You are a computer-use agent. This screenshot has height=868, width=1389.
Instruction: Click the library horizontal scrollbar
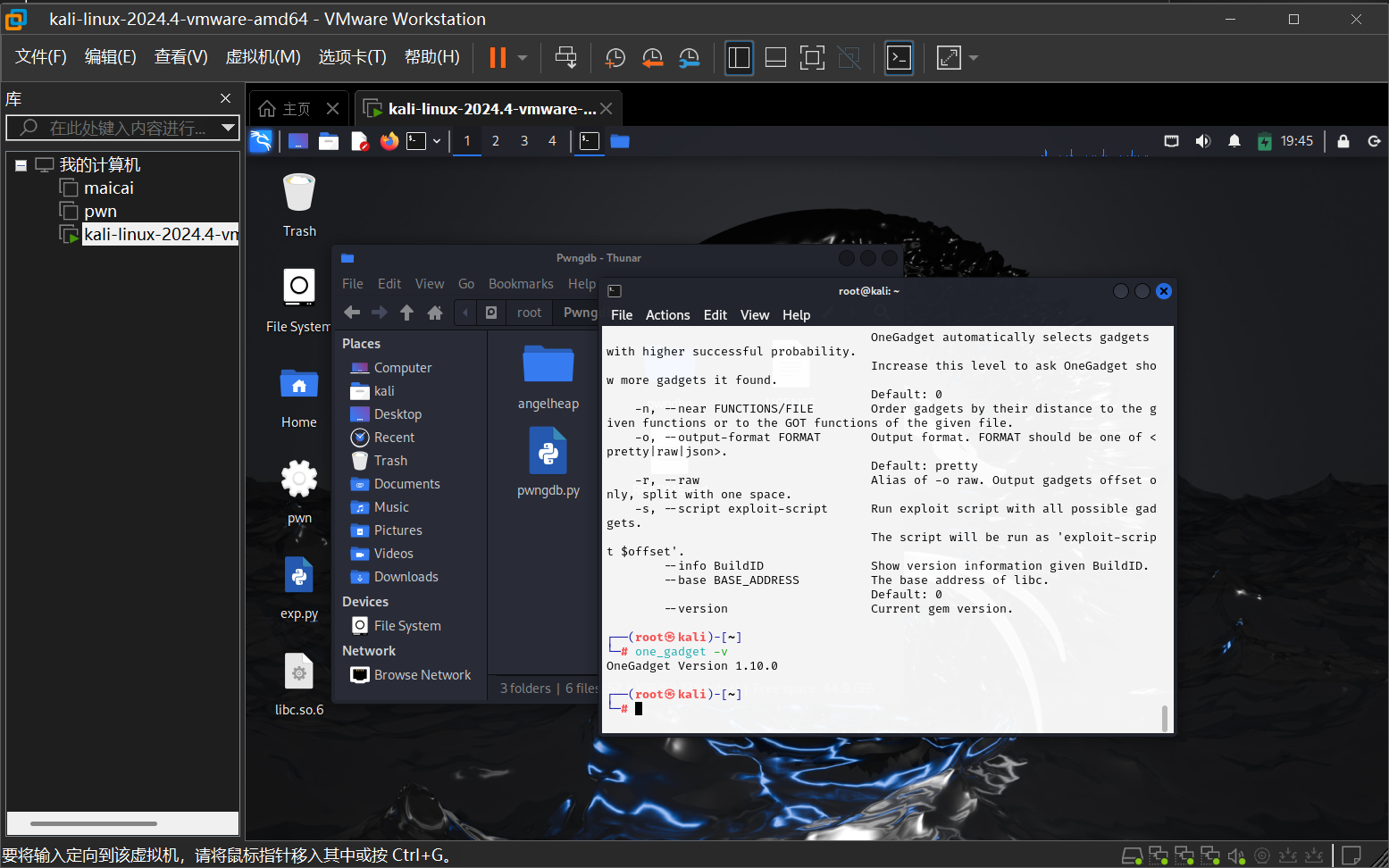[x=94, y=823]
